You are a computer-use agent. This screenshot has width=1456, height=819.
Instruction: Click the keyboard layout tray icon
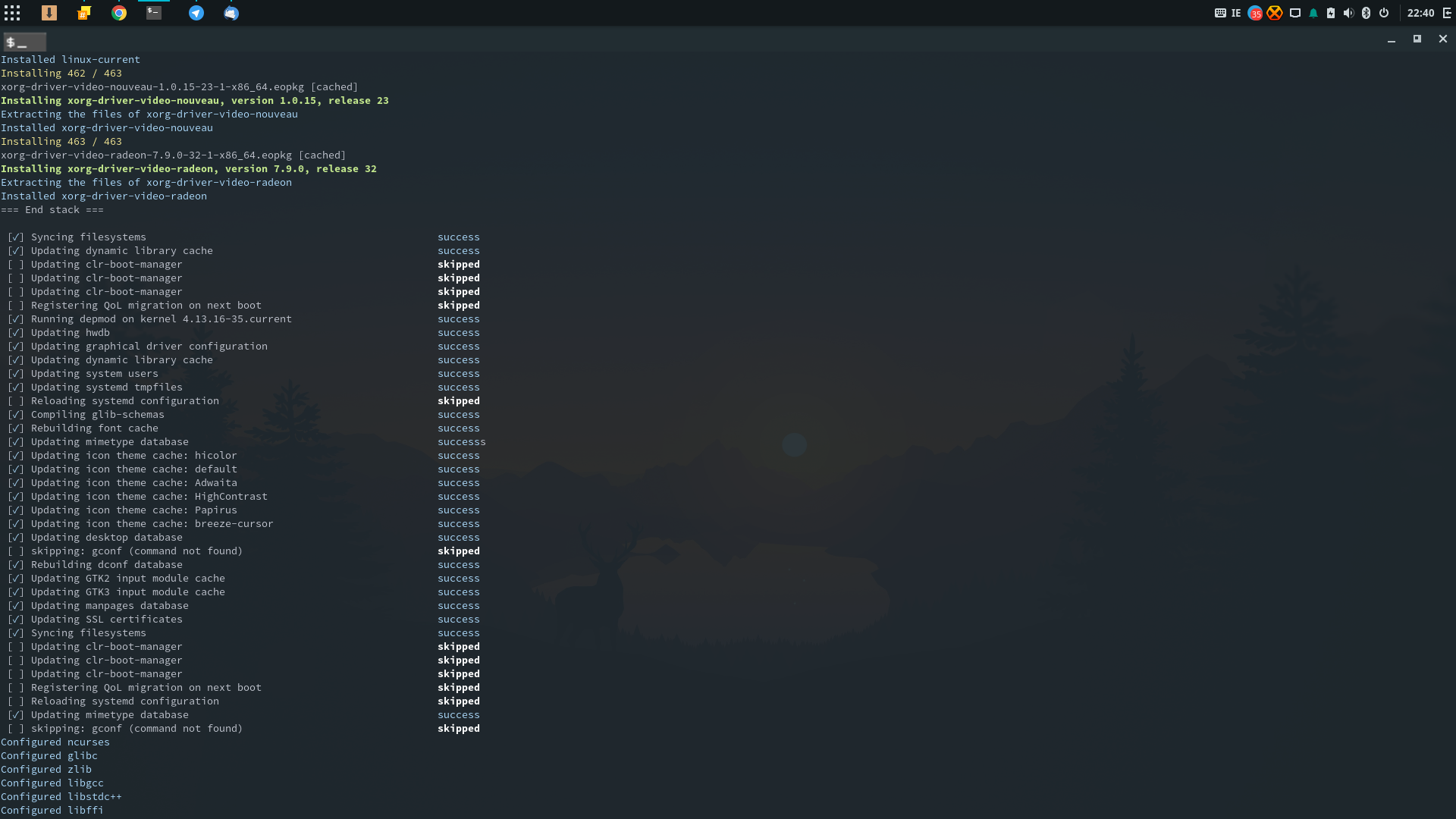(1220, 13)
